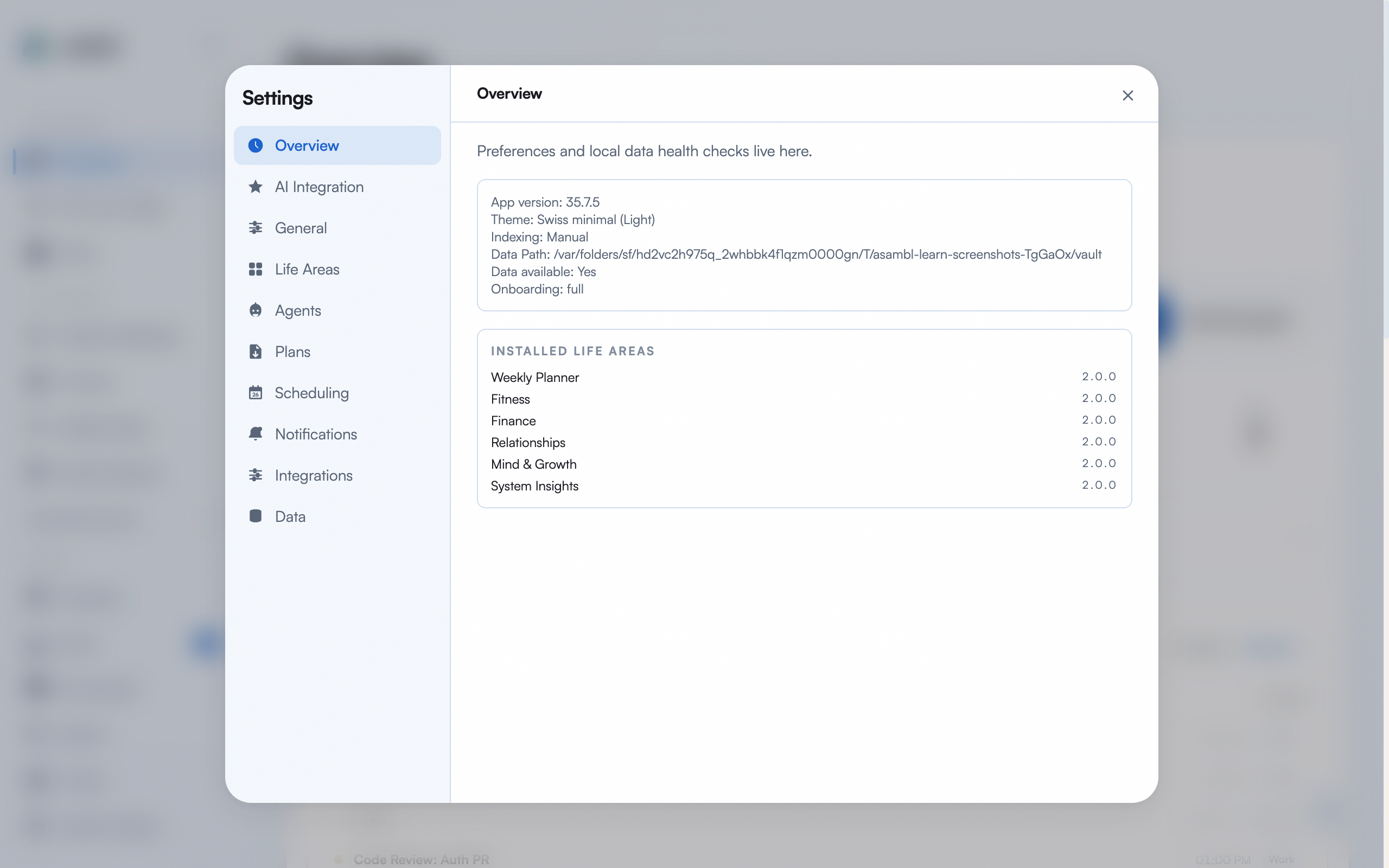This screenshot has width=1389, height=868.
Task: Dismiss the Settings dialog with the X
Action: [1127, 95]
